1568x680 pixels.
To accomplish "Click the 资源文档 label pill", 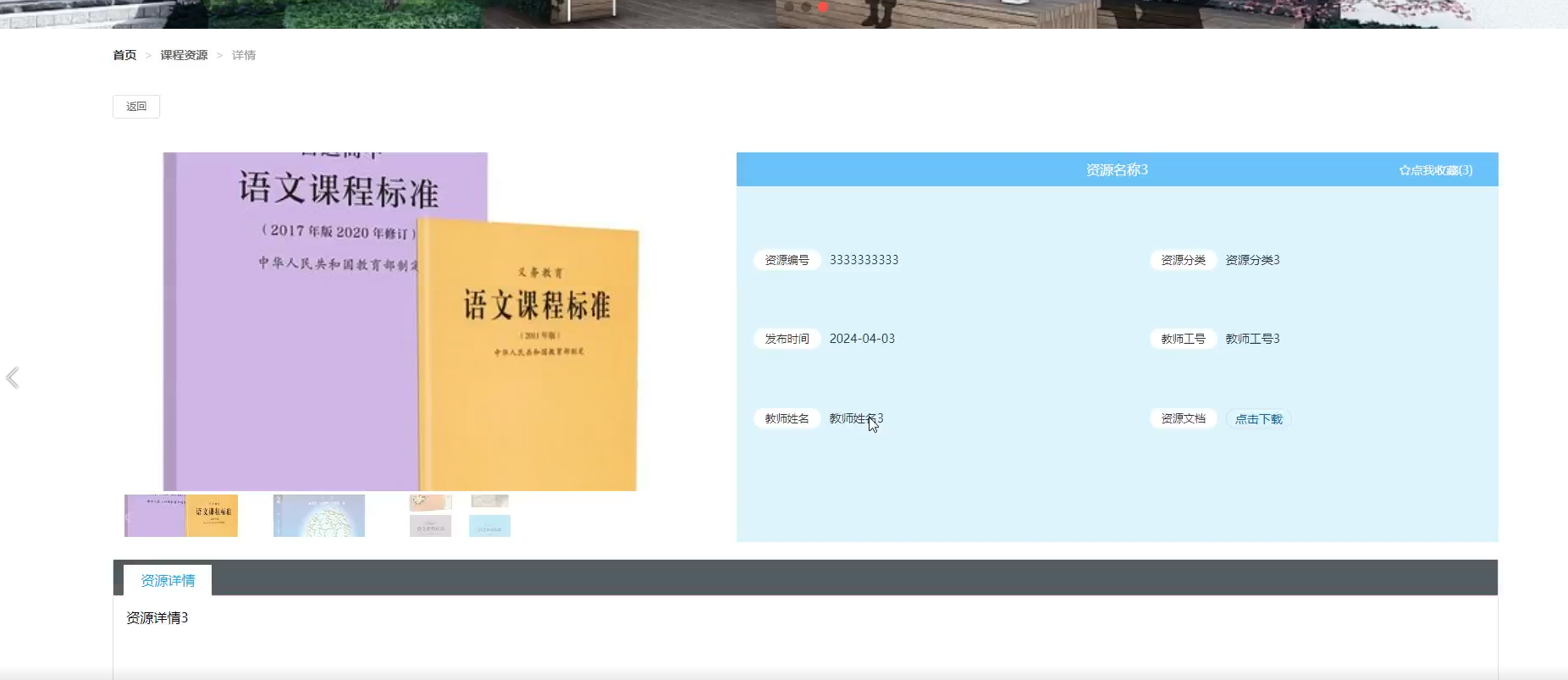I will [x=1183, y=418].
